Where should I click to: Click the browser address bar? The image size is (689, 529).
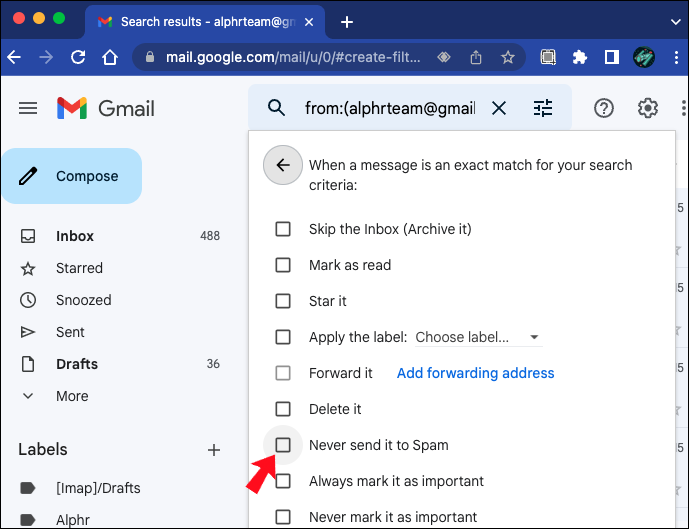coord(290,57)
